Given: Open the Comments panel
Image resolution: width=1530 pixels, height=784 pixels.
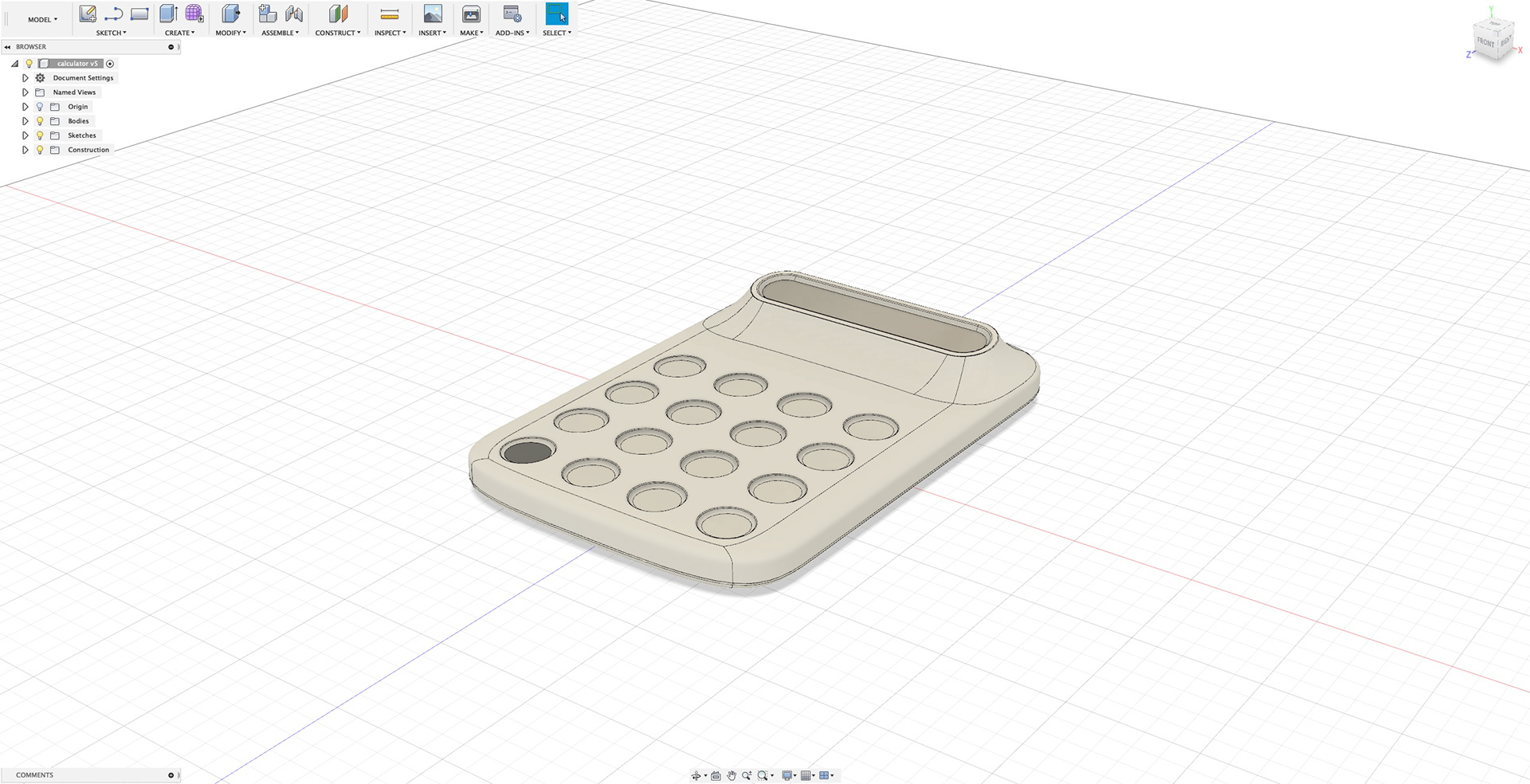Looking at the screenshot, I should pyautogui.click(x=35, y=774).
